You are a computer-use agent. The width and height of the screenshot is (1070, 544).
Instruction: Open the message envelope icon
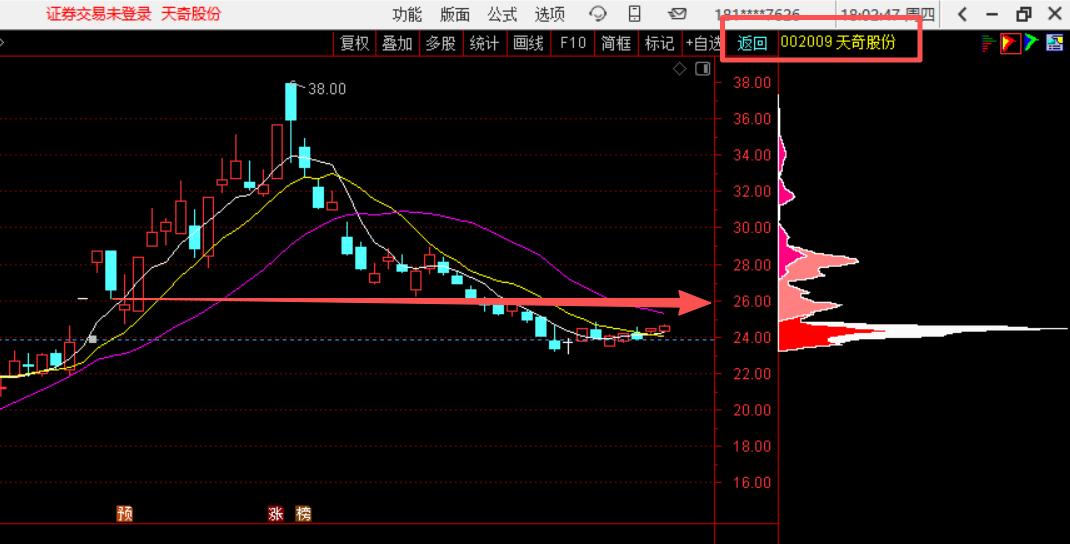677,14
